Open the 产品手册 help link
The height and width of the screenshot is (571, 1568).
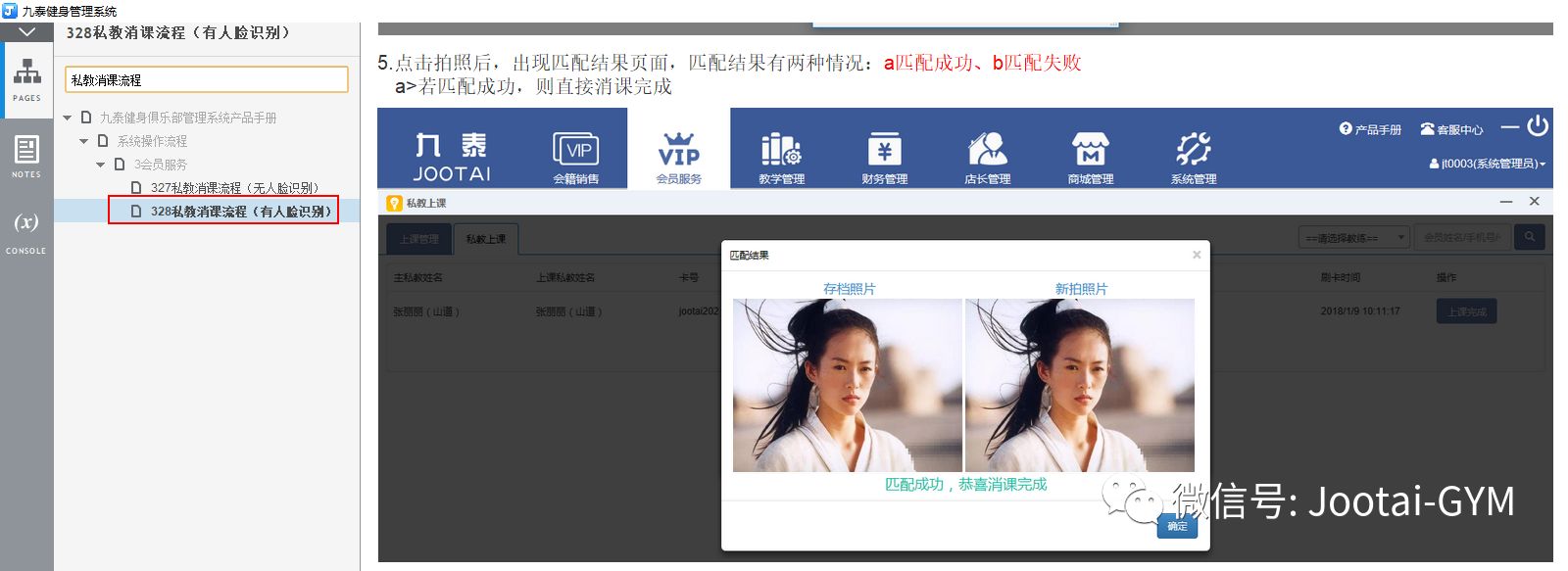pyautogui.click(x=1370, y=129)
